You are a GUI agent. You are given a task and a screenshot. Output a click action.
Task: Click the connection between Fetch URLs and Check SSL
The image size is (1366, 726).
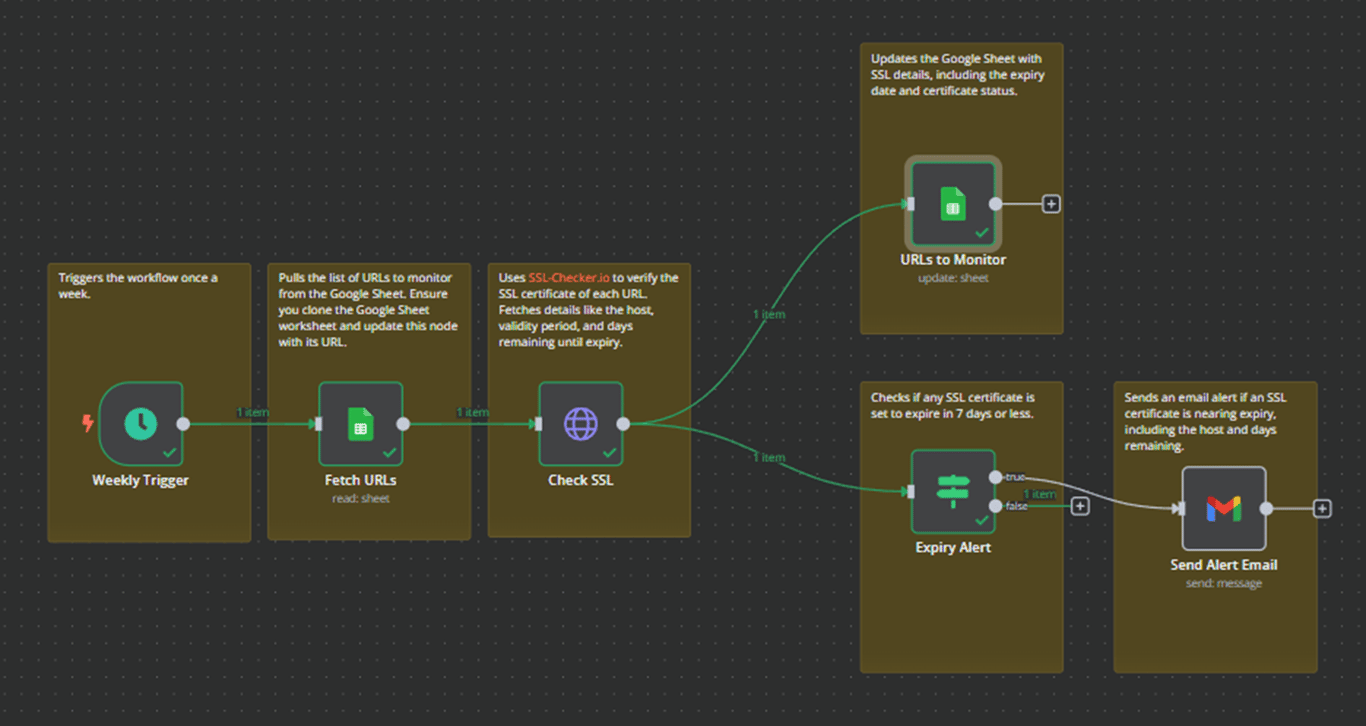click(x=470, y=423)
